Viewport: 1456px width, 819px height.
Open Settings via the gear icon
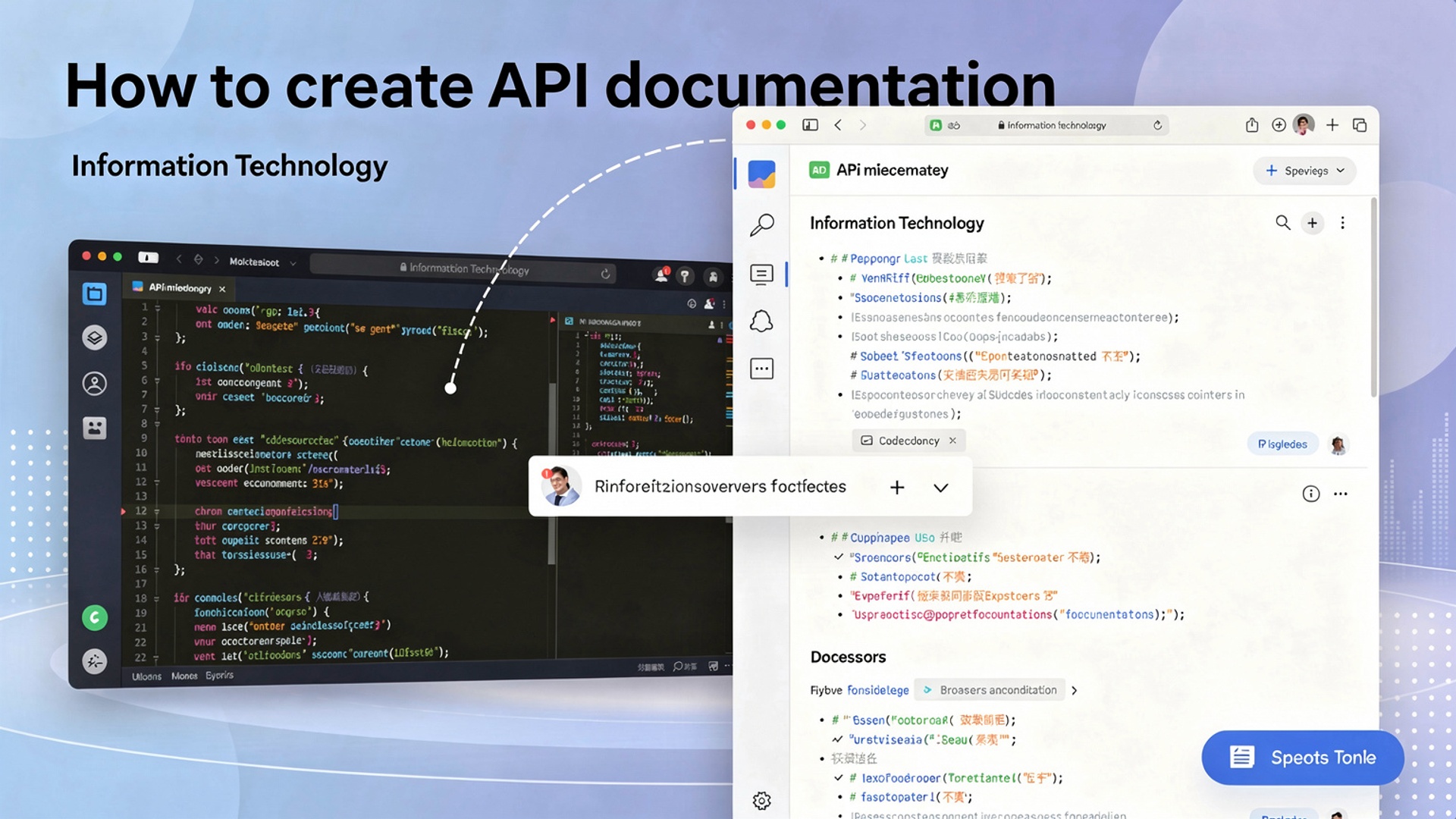click(761, 801)
